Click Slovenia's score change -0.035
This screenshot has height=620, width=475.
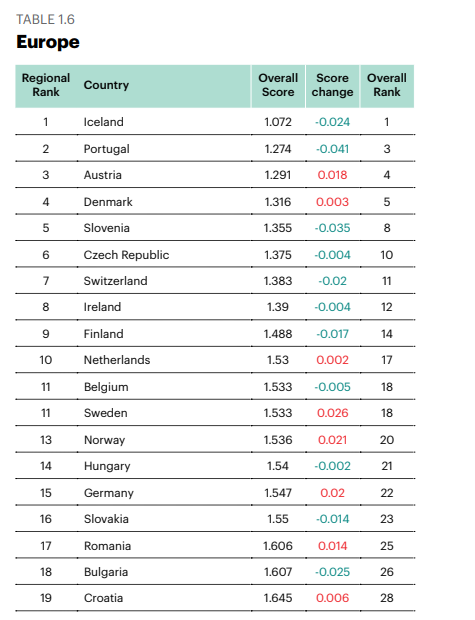tap(332, 228)
